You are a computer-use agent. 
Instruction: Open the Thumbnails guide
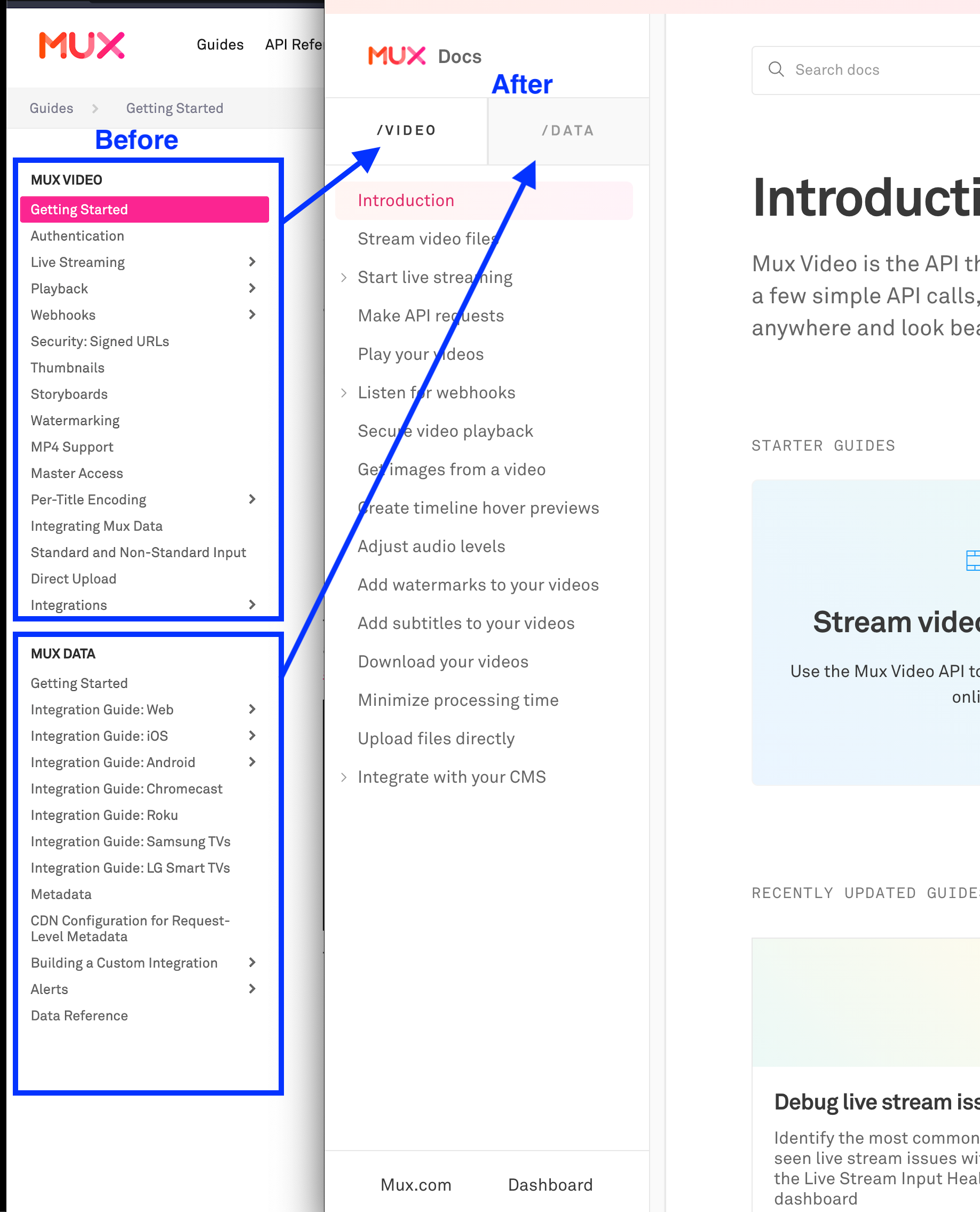coord(68,368)
